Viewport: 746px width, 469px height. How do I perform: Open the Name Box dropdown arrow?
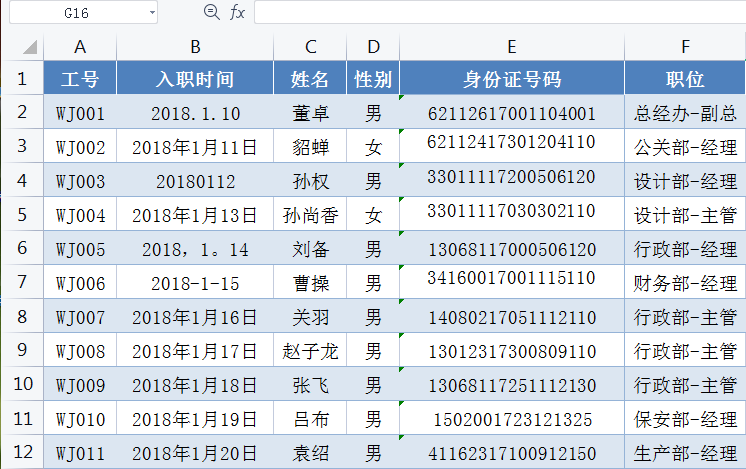[x=152, y=13]
